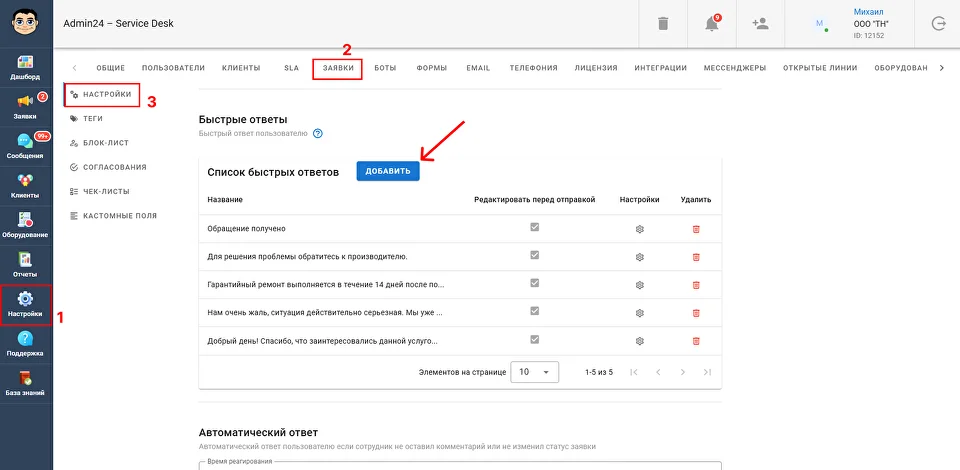Click the logout icon in header

click(938, 24)
